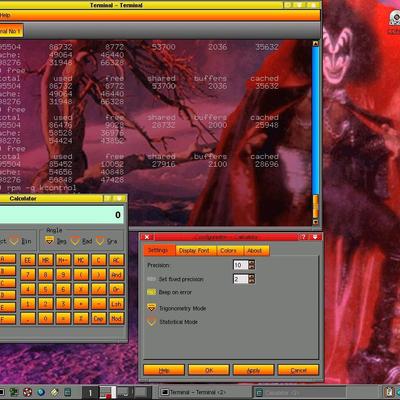The width and height of the screenshot is (400, 400).
Task: Click the MR memory recall key
Action: [45, 260]
